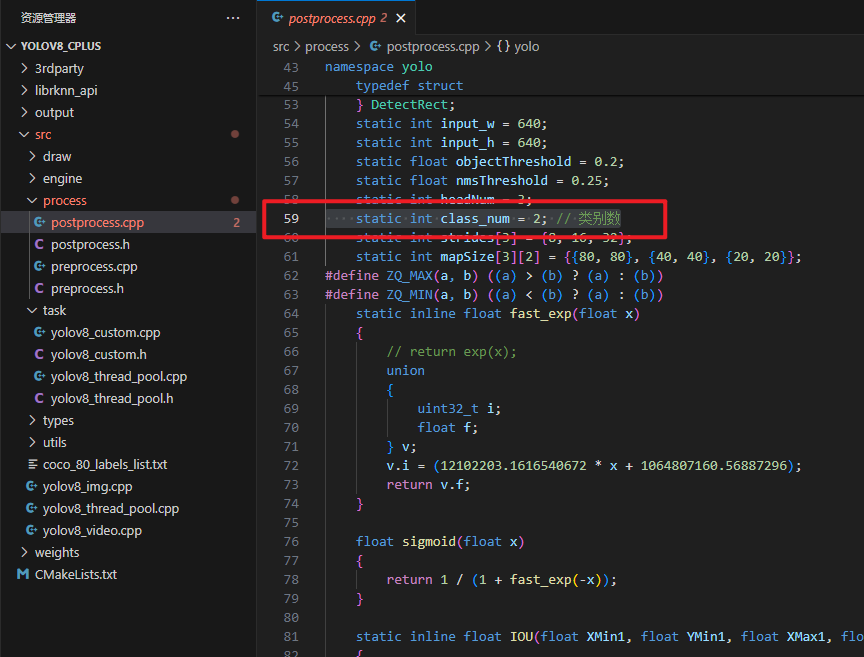Click the 'yolo' namespace breadcrumb
The width and height of the screenshot is (864, 657).
[526, 46]
